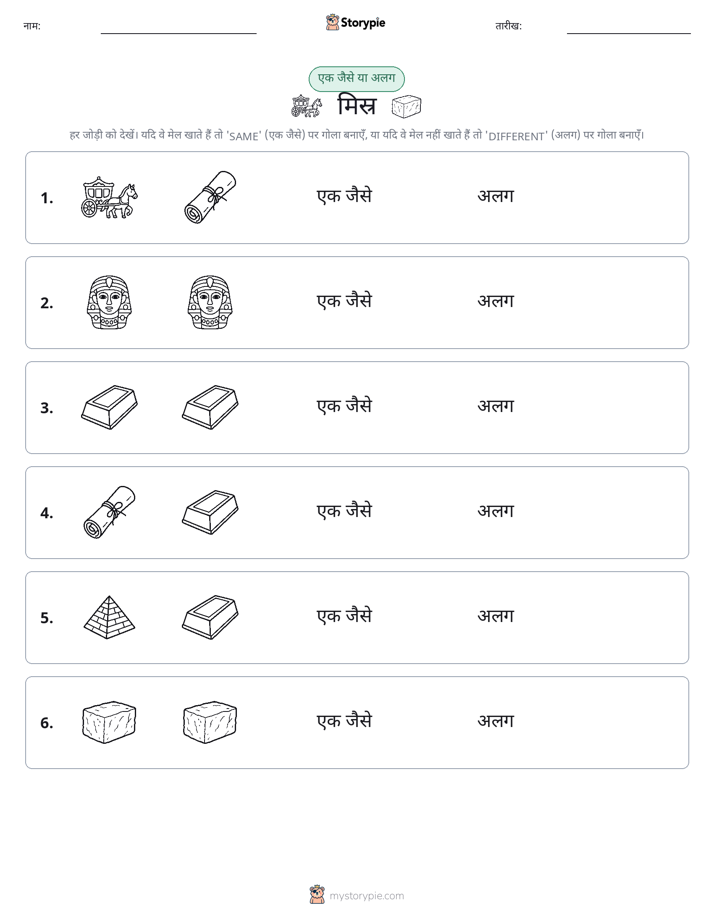Select the right pharaoh mask in row 2
The width and height of the screenshot is (714, 924).
pos(210,302)
